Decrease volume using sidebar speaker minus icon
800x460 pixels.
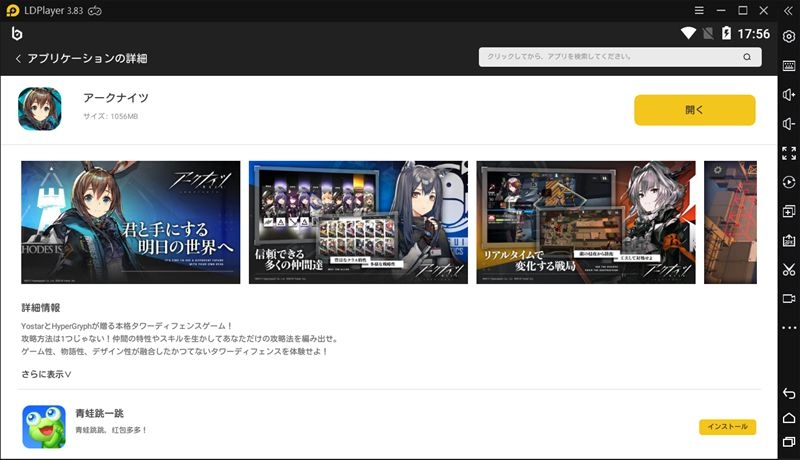pyautogui.click(x=789, y=123)
